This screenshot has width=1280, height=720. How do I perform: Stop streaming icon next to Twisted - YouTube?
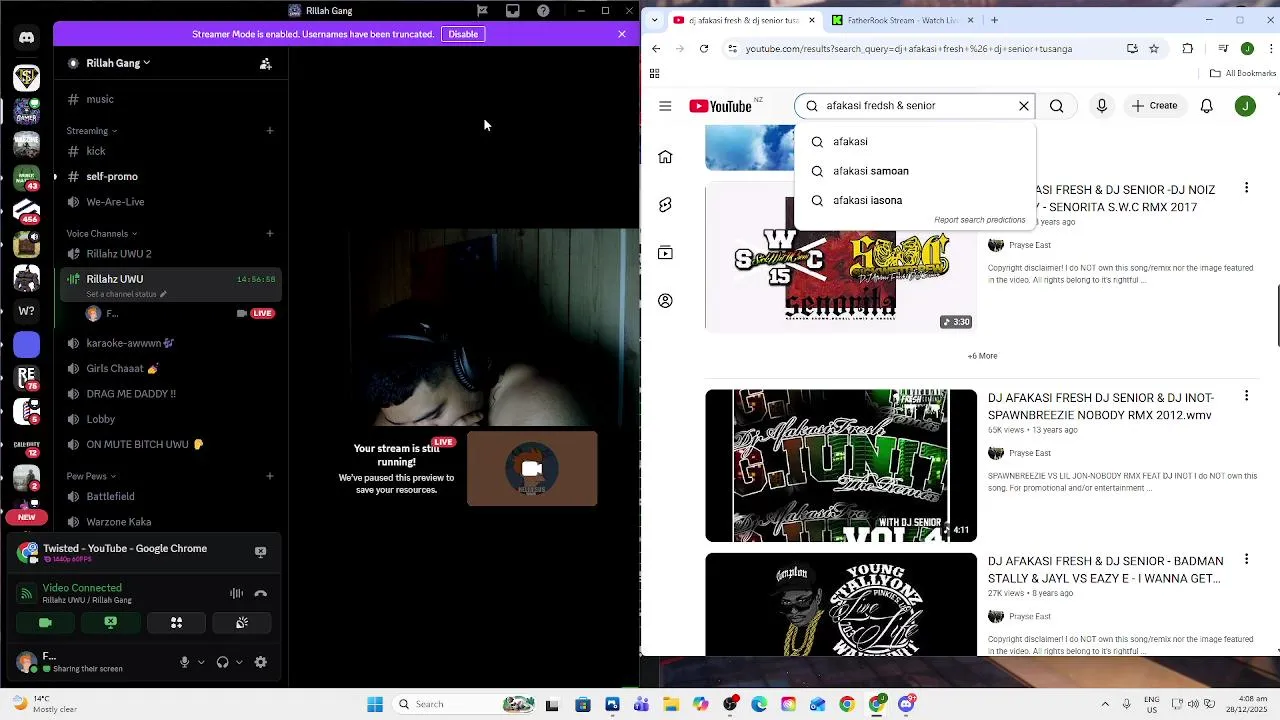260,552
